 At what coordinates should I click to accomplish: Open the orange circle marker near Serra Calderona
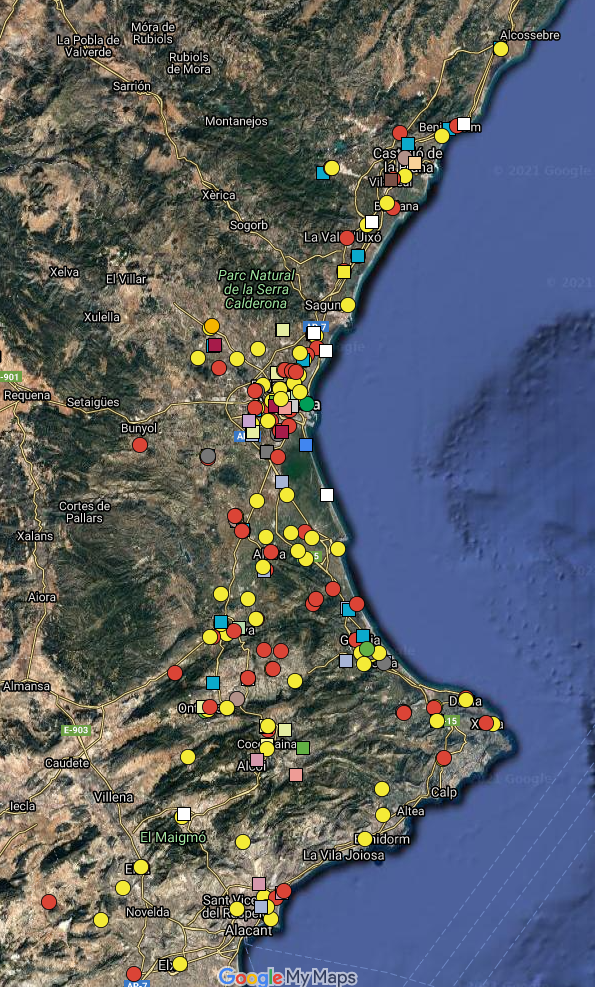click(212, 326)
